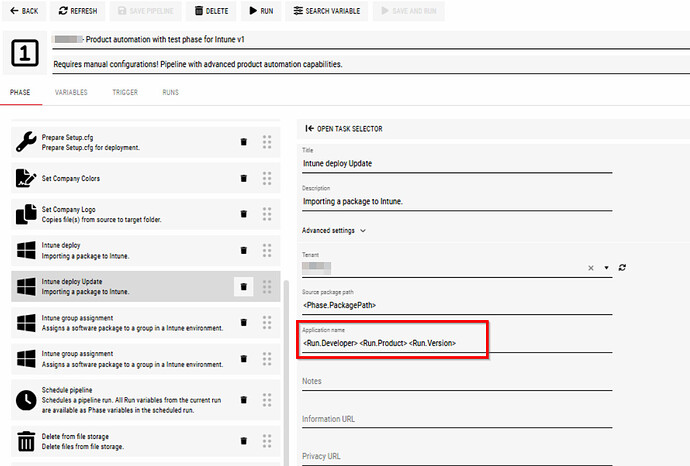Screen dimensions: 690x466
Task: Refresh the Tenant list icon
Action: pyautogui.click(x=622, y=268)
